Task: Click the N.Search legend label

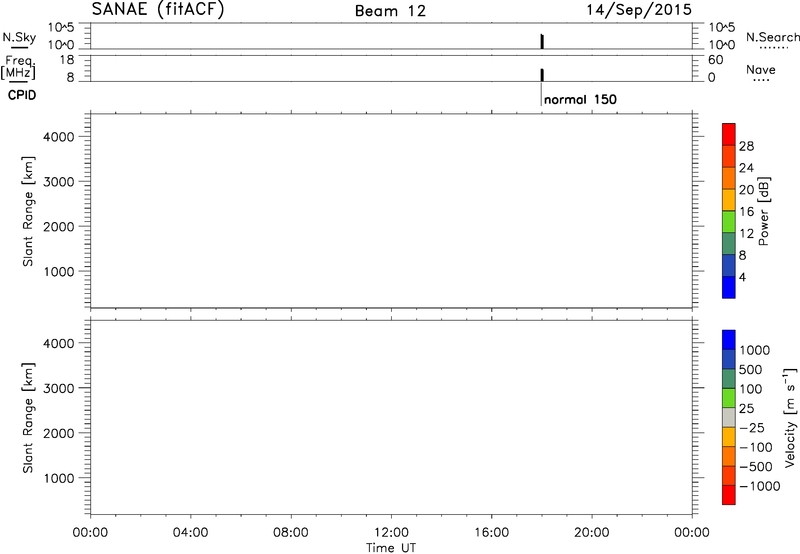Action: click(772, 37)
